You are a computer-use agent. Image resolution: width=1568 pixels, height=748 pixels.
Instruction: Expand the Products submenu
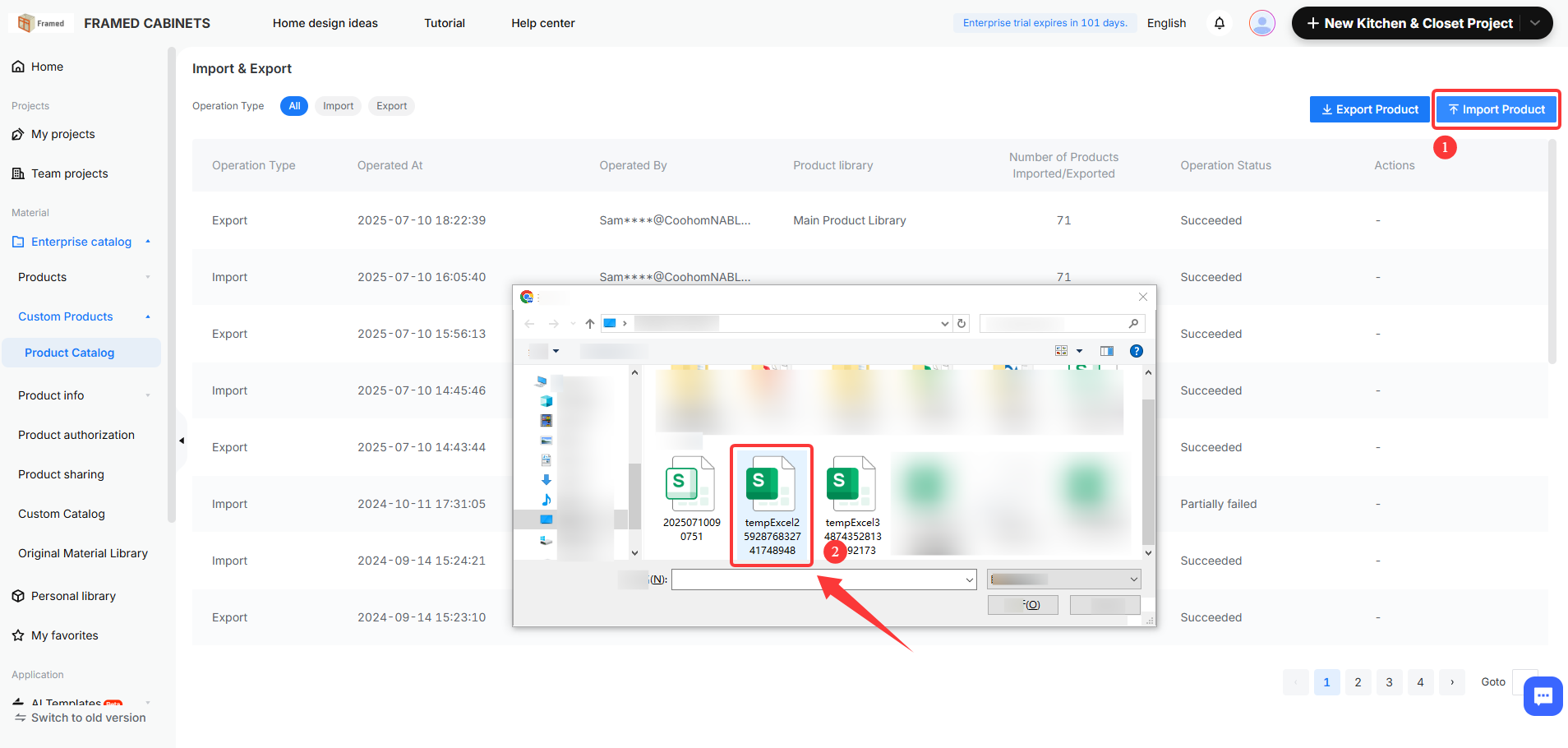[x=148, y=277]
